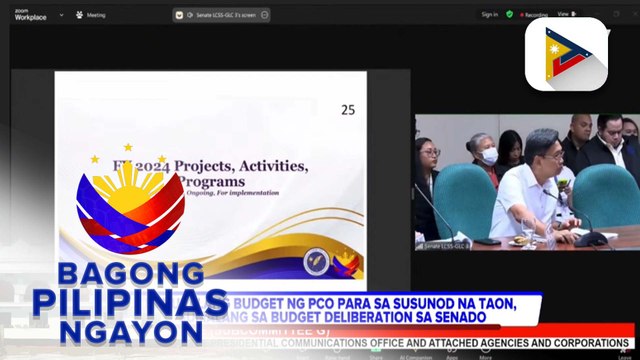Click the shared presentation slide
Viewport: 640px width, 360px height.
click(211, 180)
